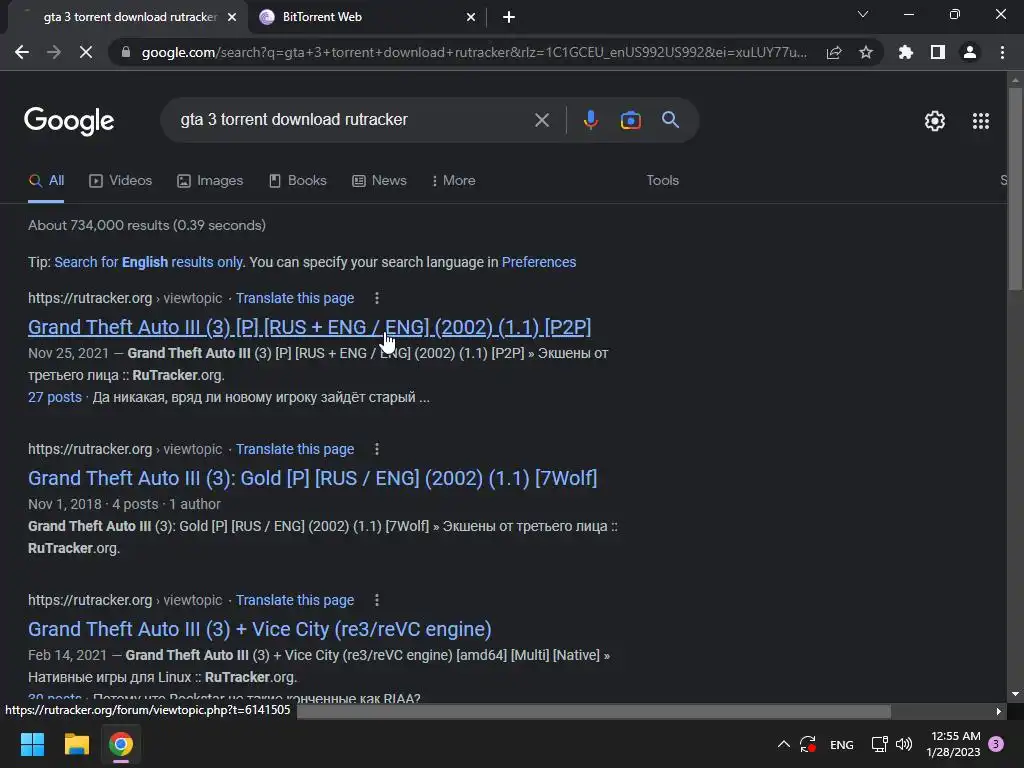Image resolution: width=1024 pixels, height=768 pixels.
Task: Open File Explorer from taskbar
Action: click(x=76, y=744)
